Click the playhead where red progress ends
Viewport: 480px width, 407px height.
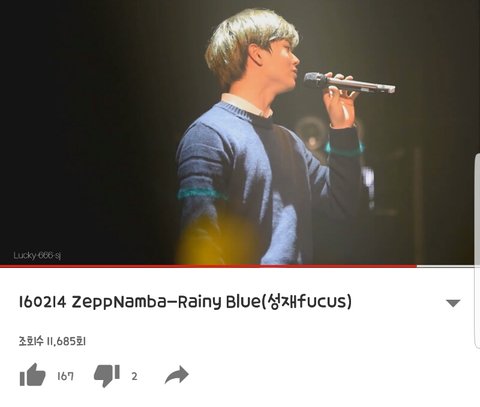coord(417,266)
